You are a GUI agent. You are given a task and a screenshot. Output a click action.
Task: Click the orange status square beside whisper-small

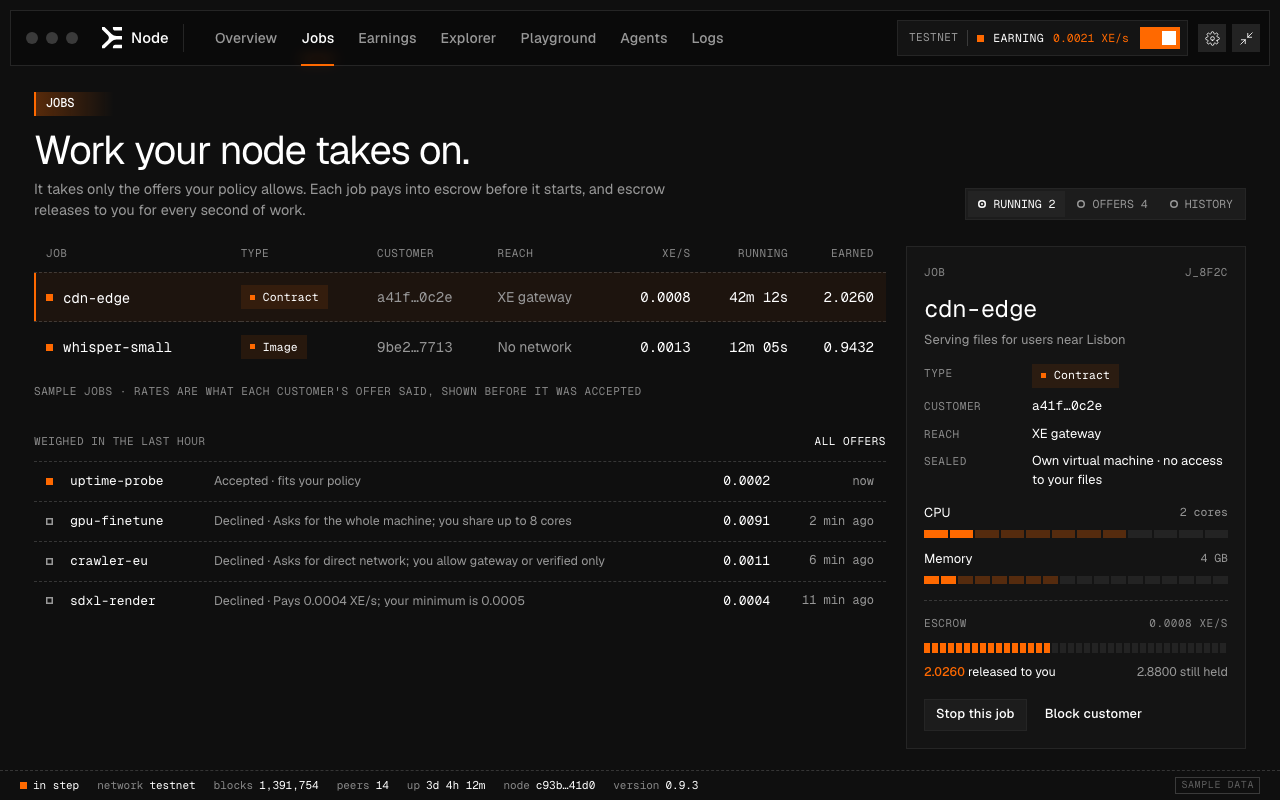point(49,347)
